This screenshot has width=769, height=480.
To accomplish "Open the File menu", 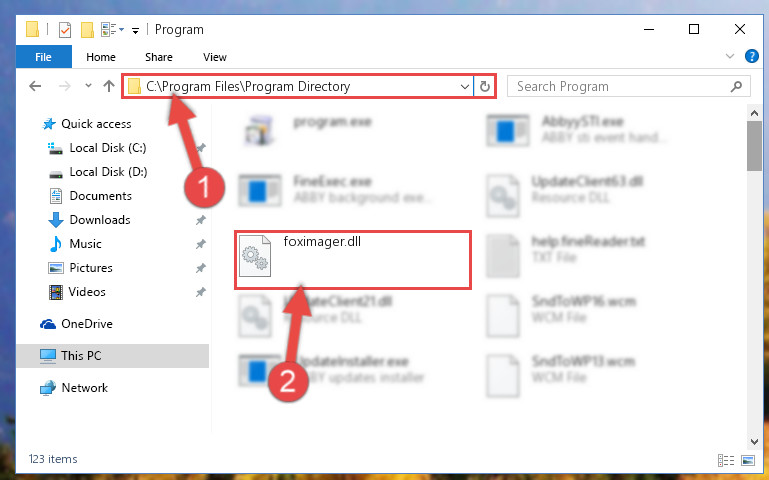I will tap(44, 57).
